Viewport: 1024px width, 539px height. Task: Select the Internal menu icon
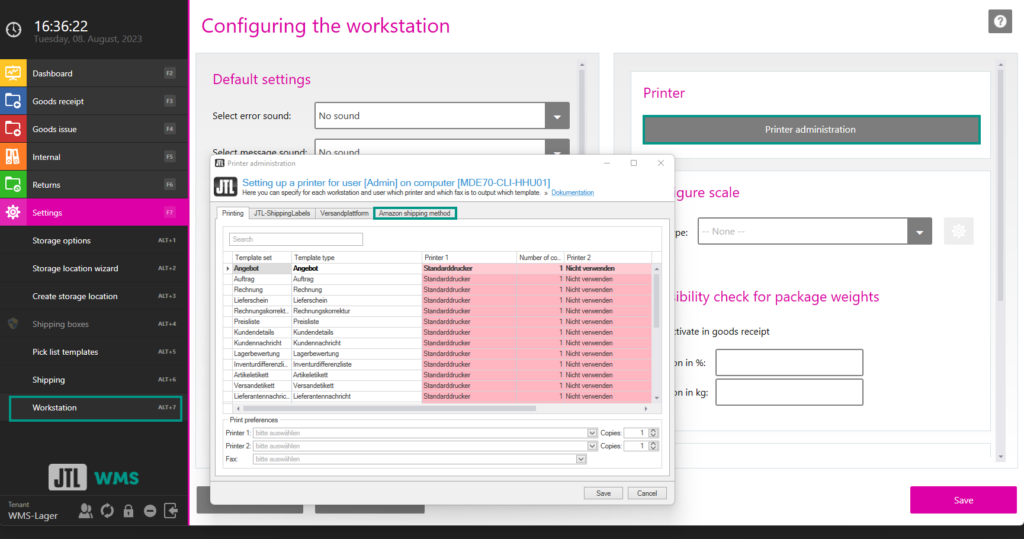(13, 157)
